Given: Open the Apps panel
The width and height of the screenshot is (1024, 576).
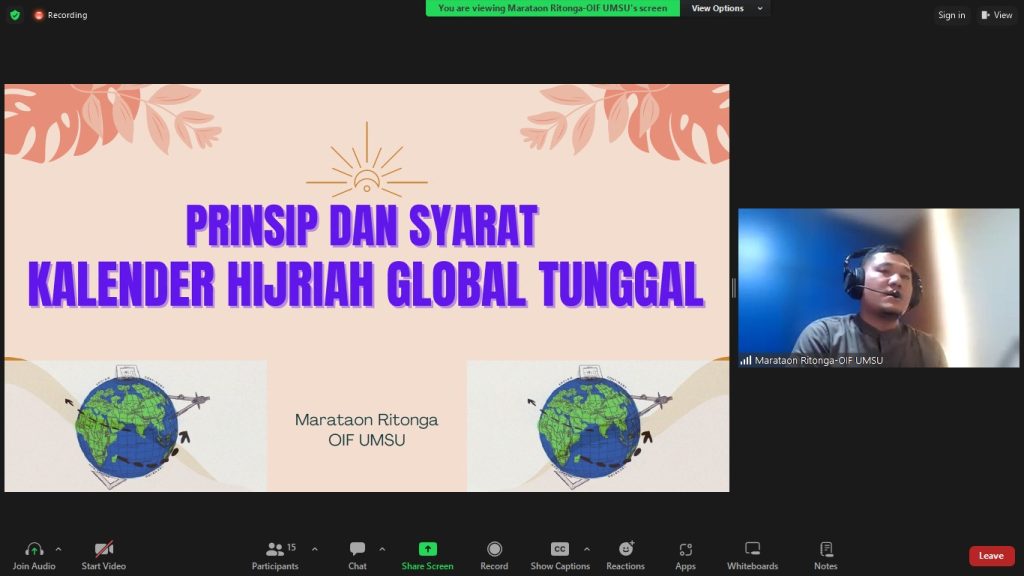Looking at the screenshot, I should click(x=685, y=555).
